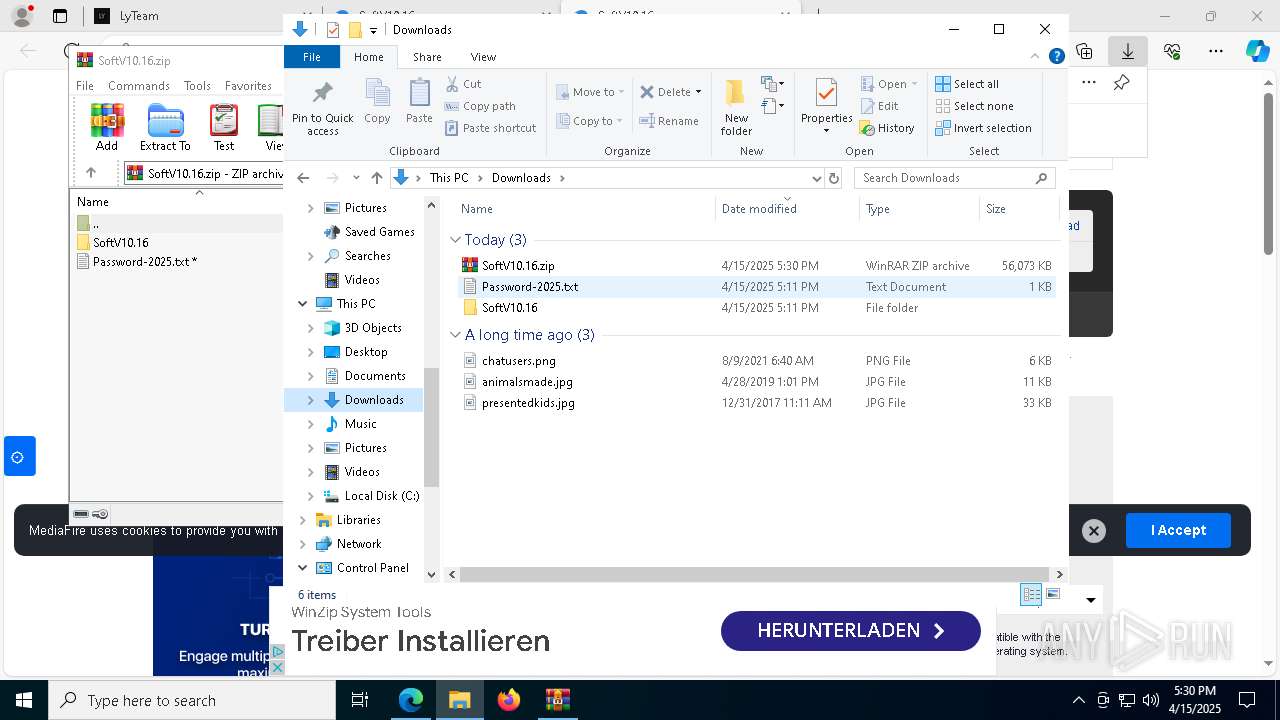This screenshot has height=720, width=1280.
Task: Click HERUNTERLADEN ad button
Action: [851, 631]
